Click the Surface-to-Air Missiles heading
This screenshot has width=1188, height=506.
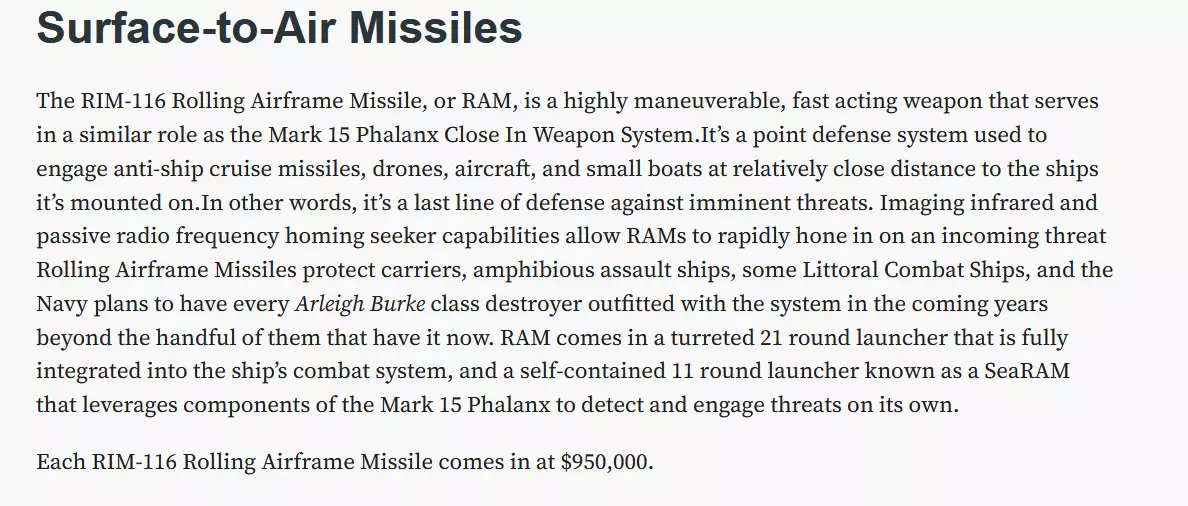[280, 29]
